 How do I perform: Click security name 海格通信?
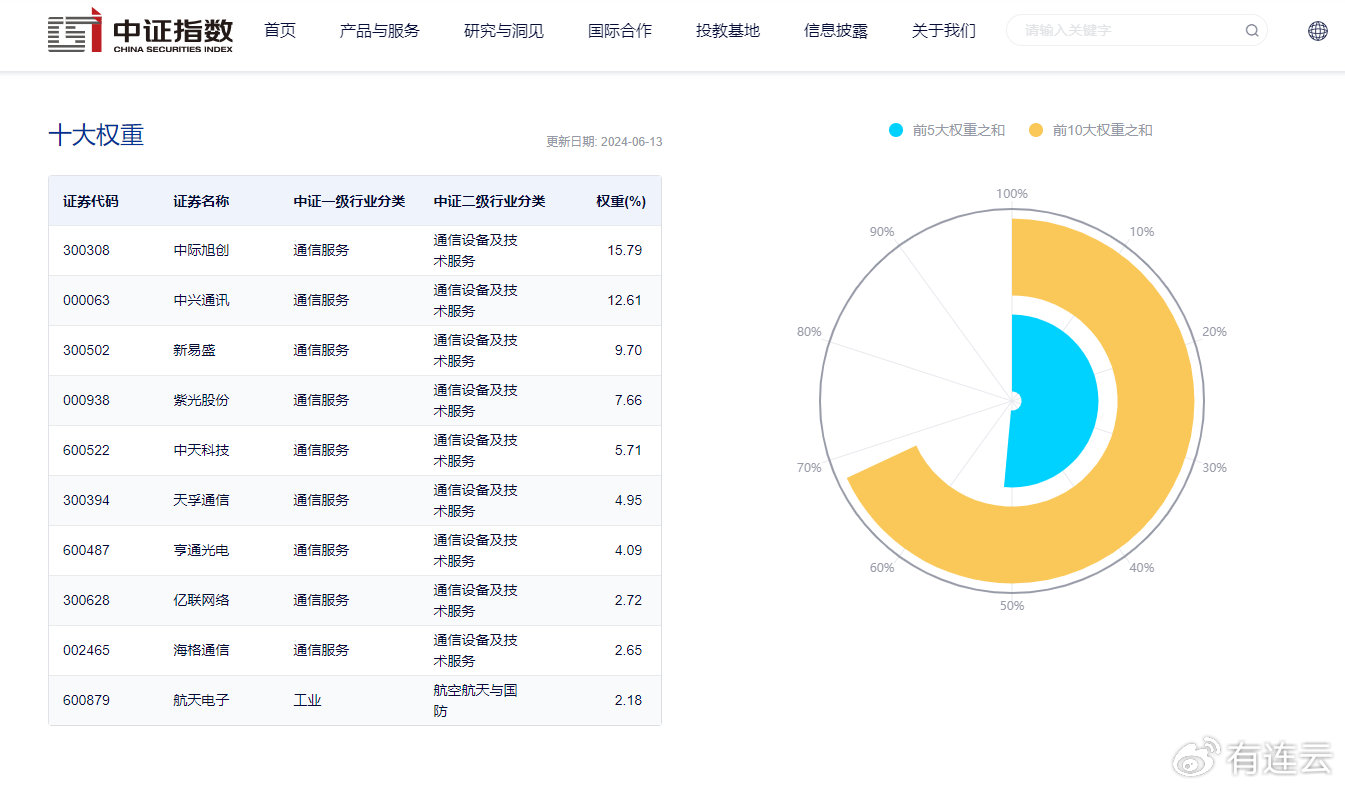click(x=201, y=650)
